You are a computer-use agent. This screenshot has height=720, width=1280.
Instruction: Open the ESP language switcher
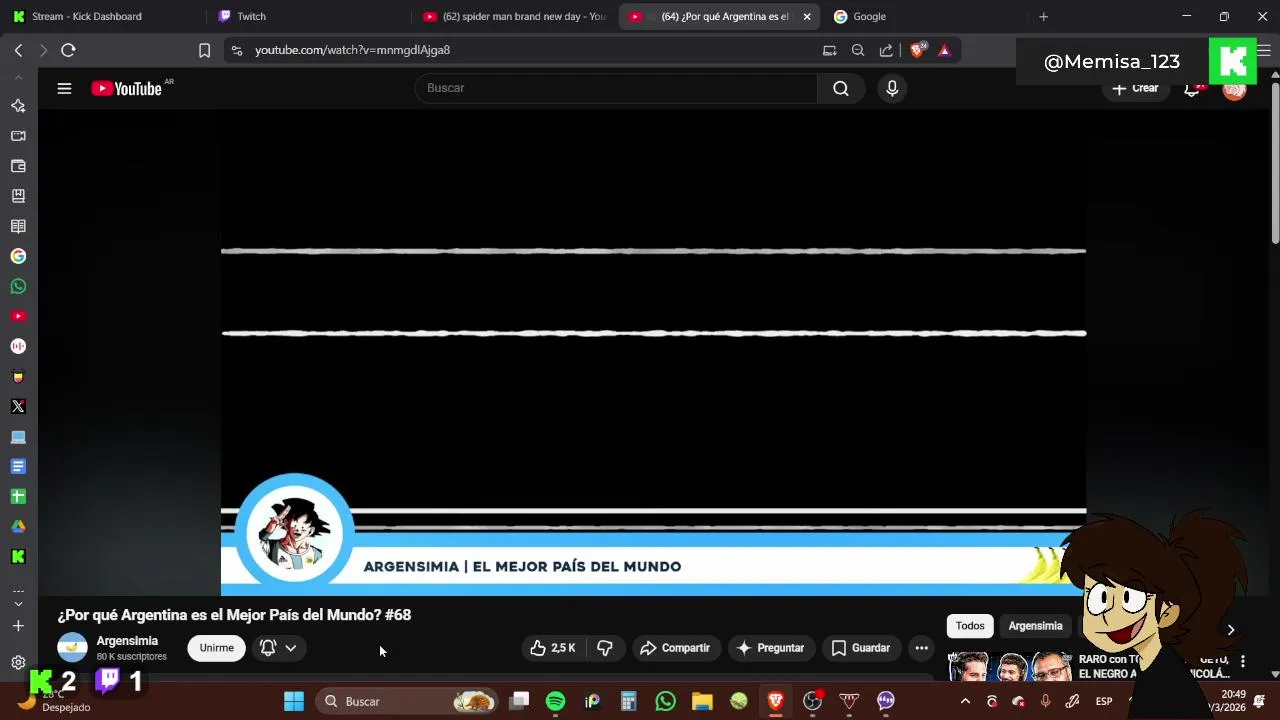1104,701
